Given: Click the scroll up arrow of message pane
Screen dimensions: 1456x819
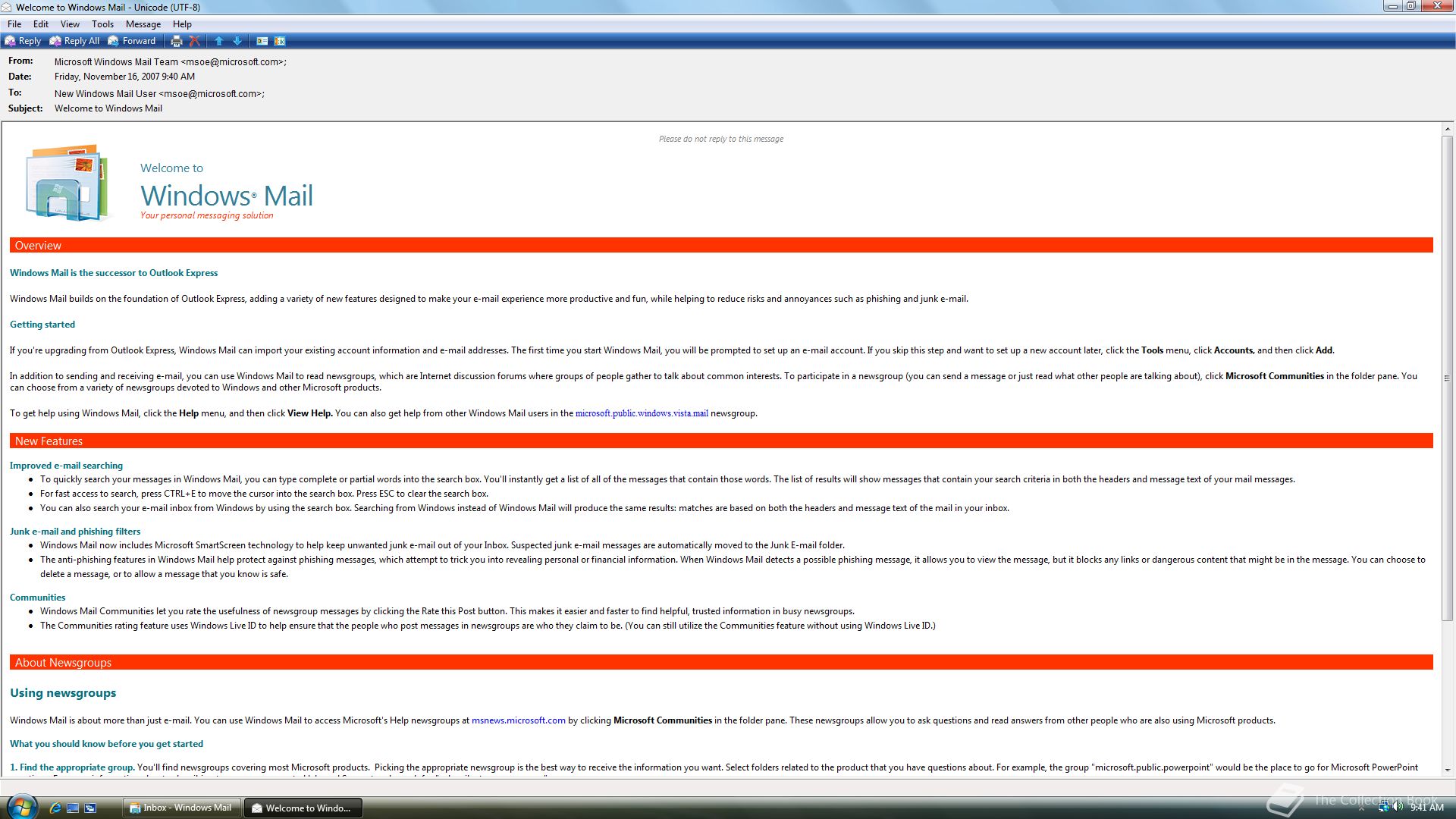Looking at the screenshot, I should click(x=1448, y=130).
